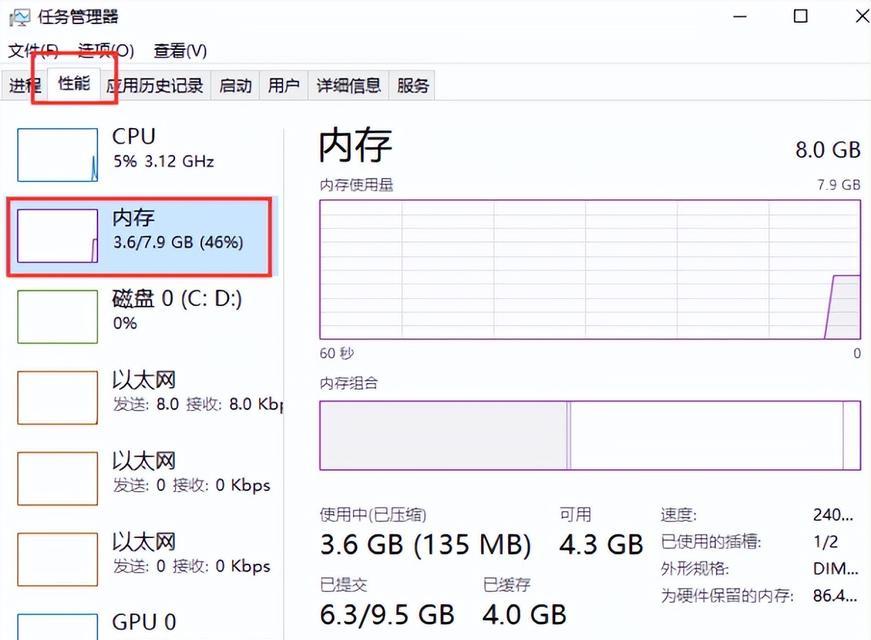Select the third 以太网 adapter thumbnail
The width and height of the screenshot is (871, 640).
tap(58, 559)
